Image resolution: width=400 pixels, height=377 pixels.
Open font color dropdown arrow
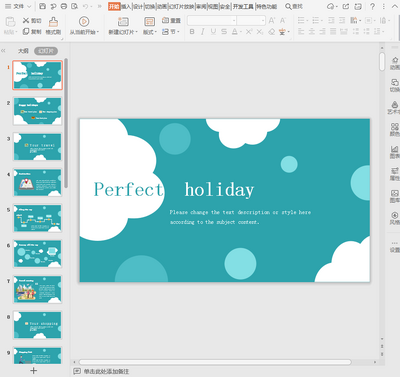240,32
